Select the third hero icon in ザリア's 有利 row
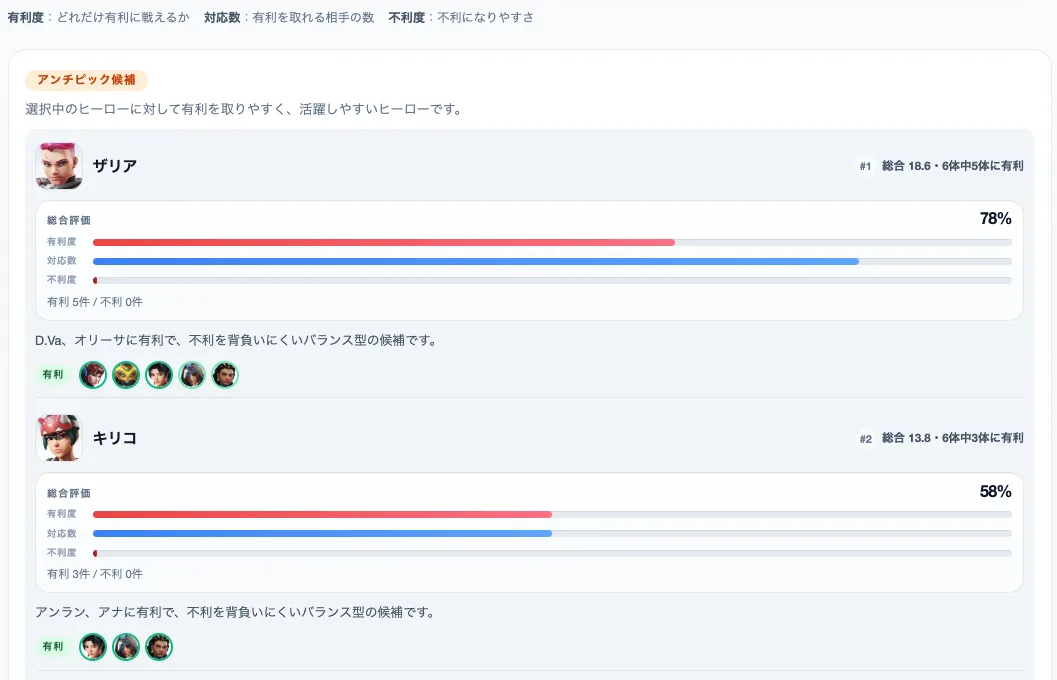Image resolution: width=1057 pixels, height=680 pixels. coord(158,374)
